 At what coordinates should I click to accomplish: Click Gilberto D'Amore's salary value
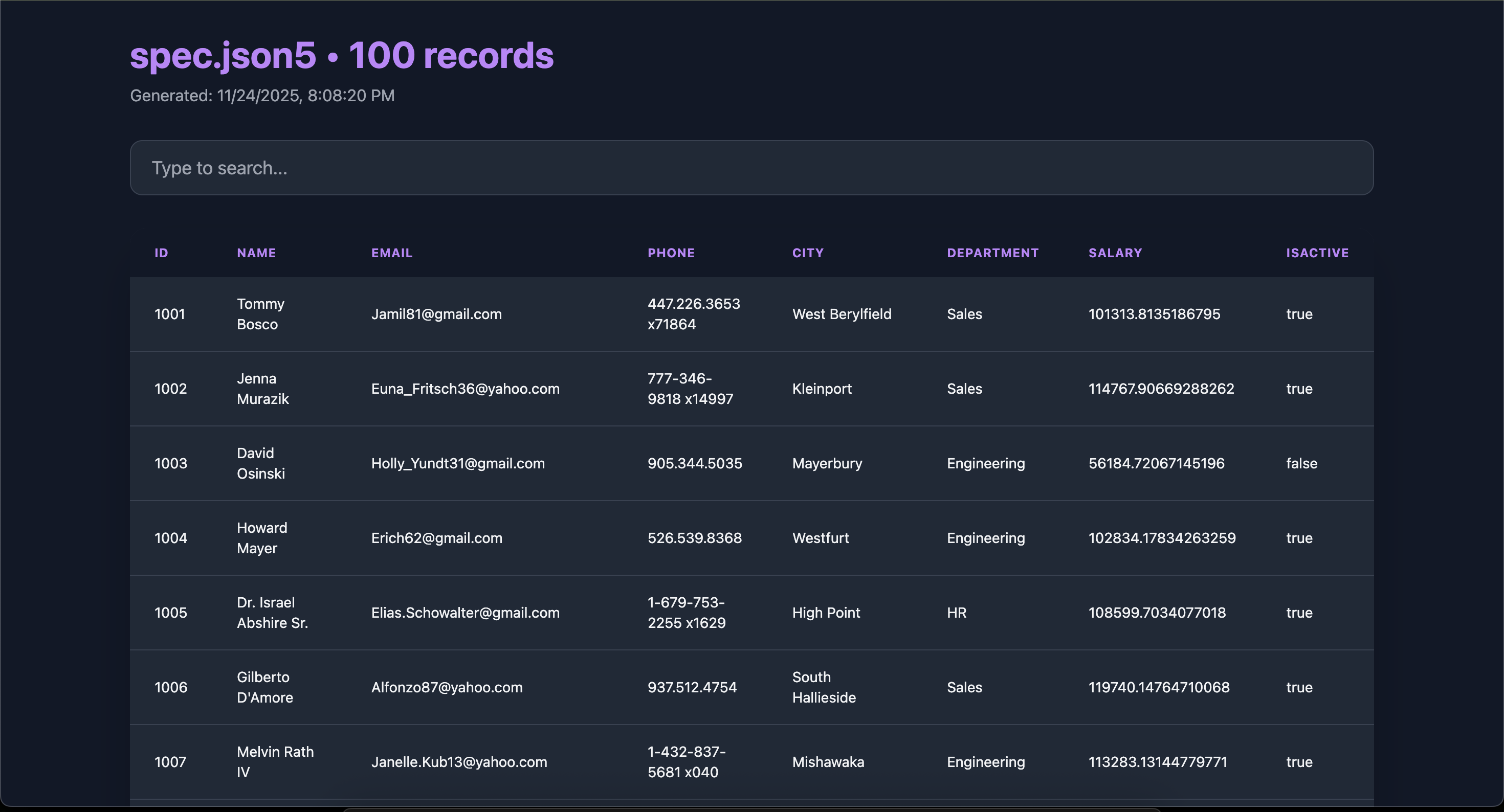(1159, 687)
